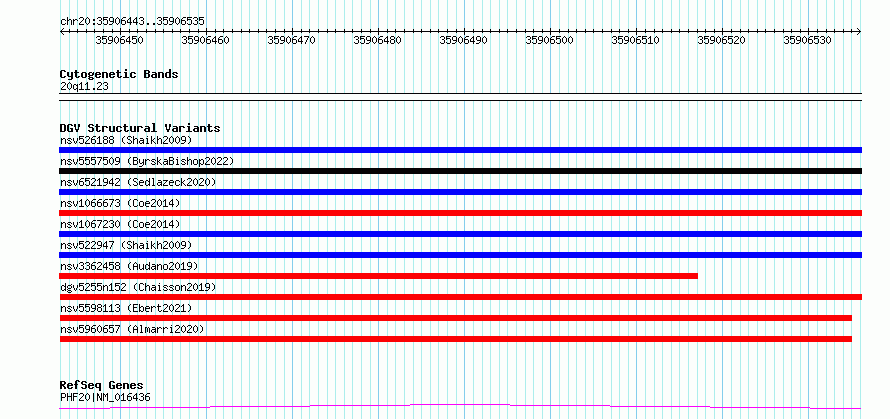Open variant nsv526188 (Shaikh2009) label
This screenshot has height=419, width=890.
point(126,140)
